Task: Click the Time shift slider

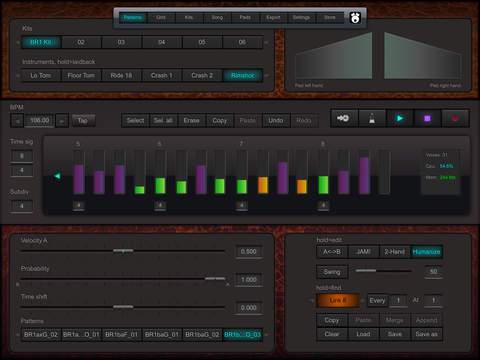Action: point(123,307)
